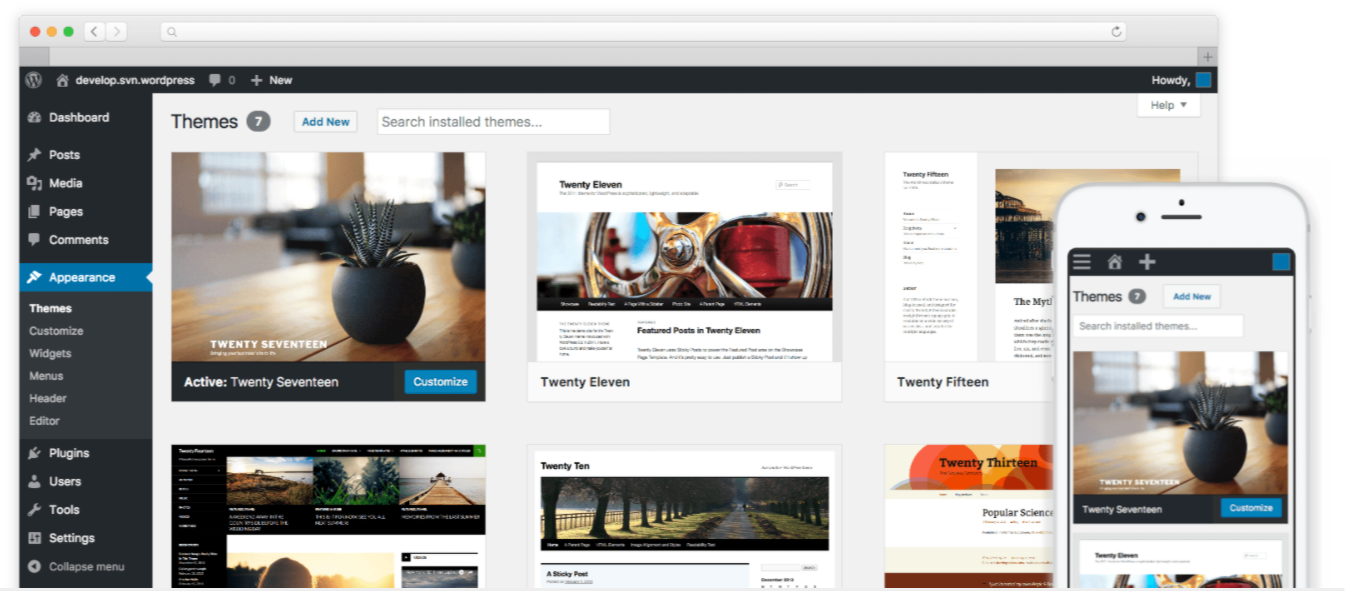The image size is (1353, 615).
Task: Click the browser forward arrow
Action: [117, 32]
